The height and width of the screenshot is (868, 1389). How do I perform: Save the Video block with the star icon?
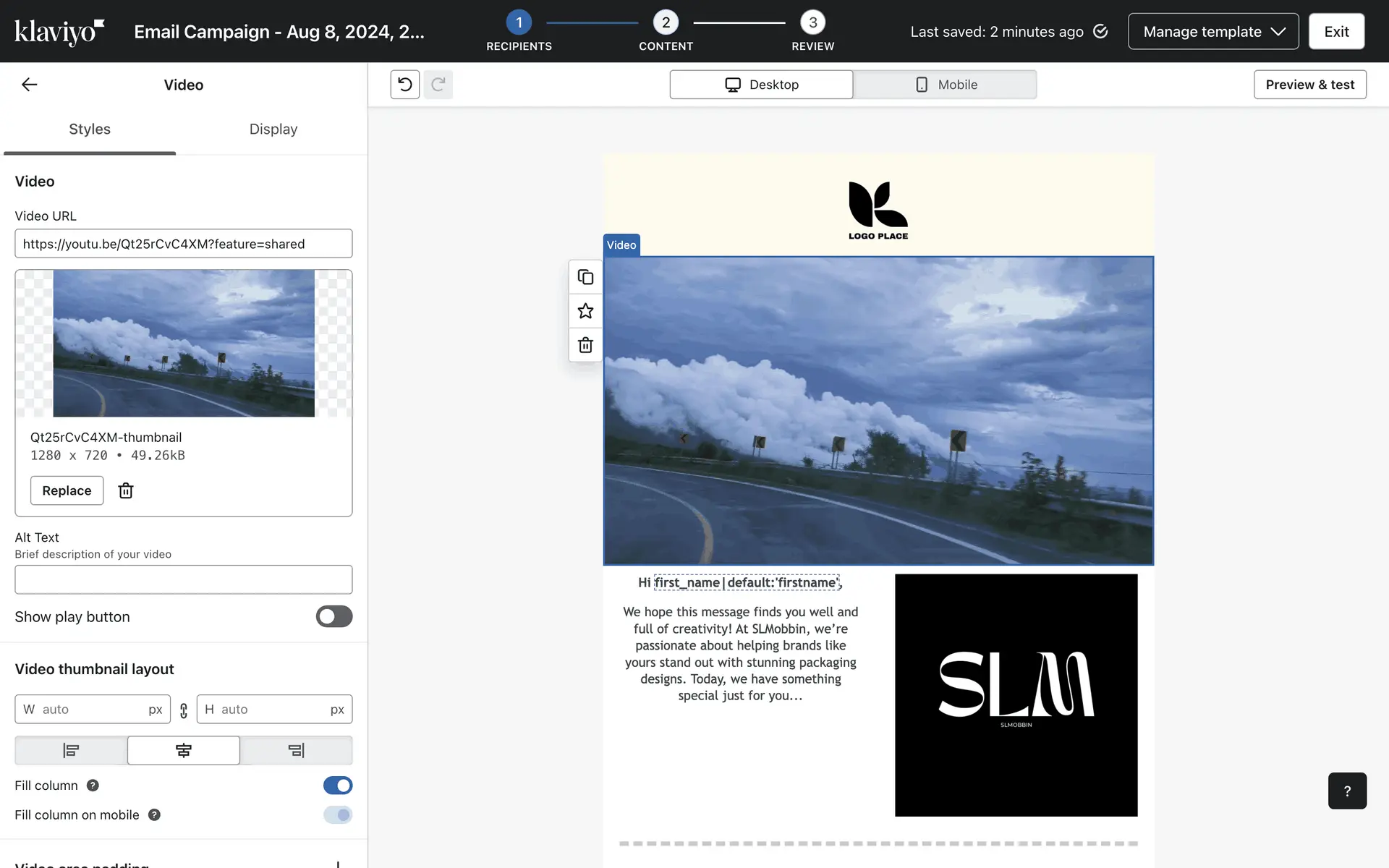pos(585,311)
